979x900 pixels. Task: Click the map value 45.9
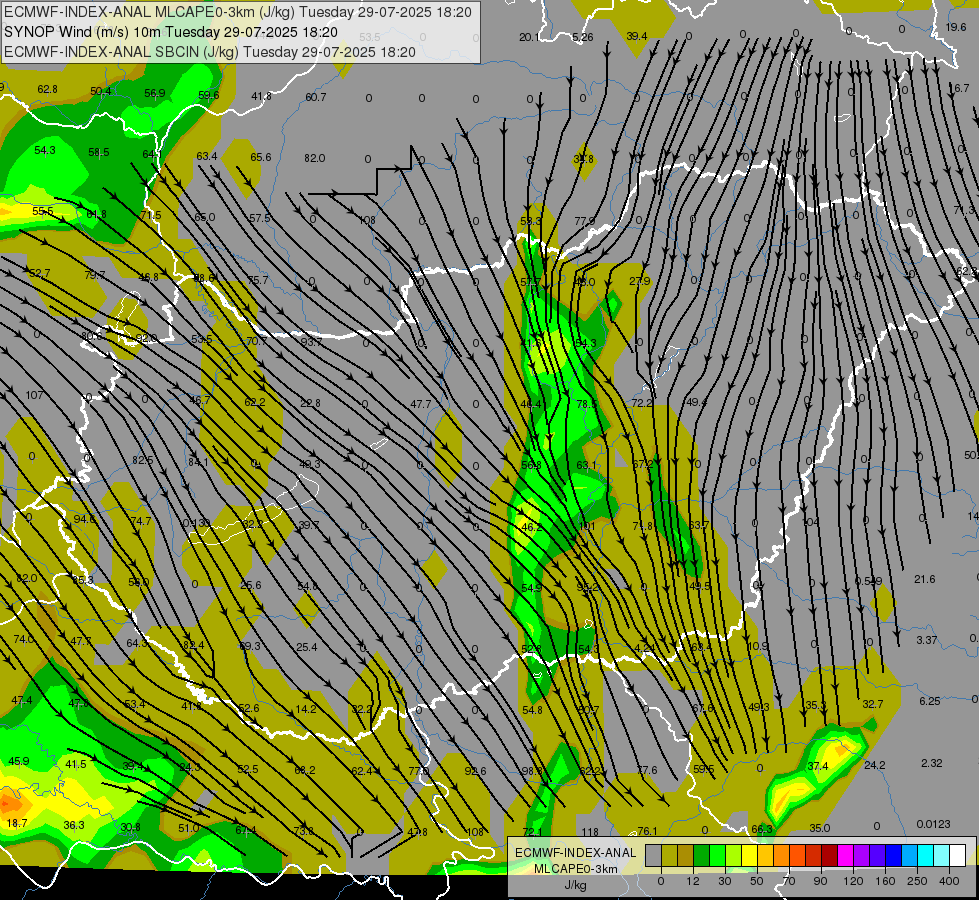(19, 761)
